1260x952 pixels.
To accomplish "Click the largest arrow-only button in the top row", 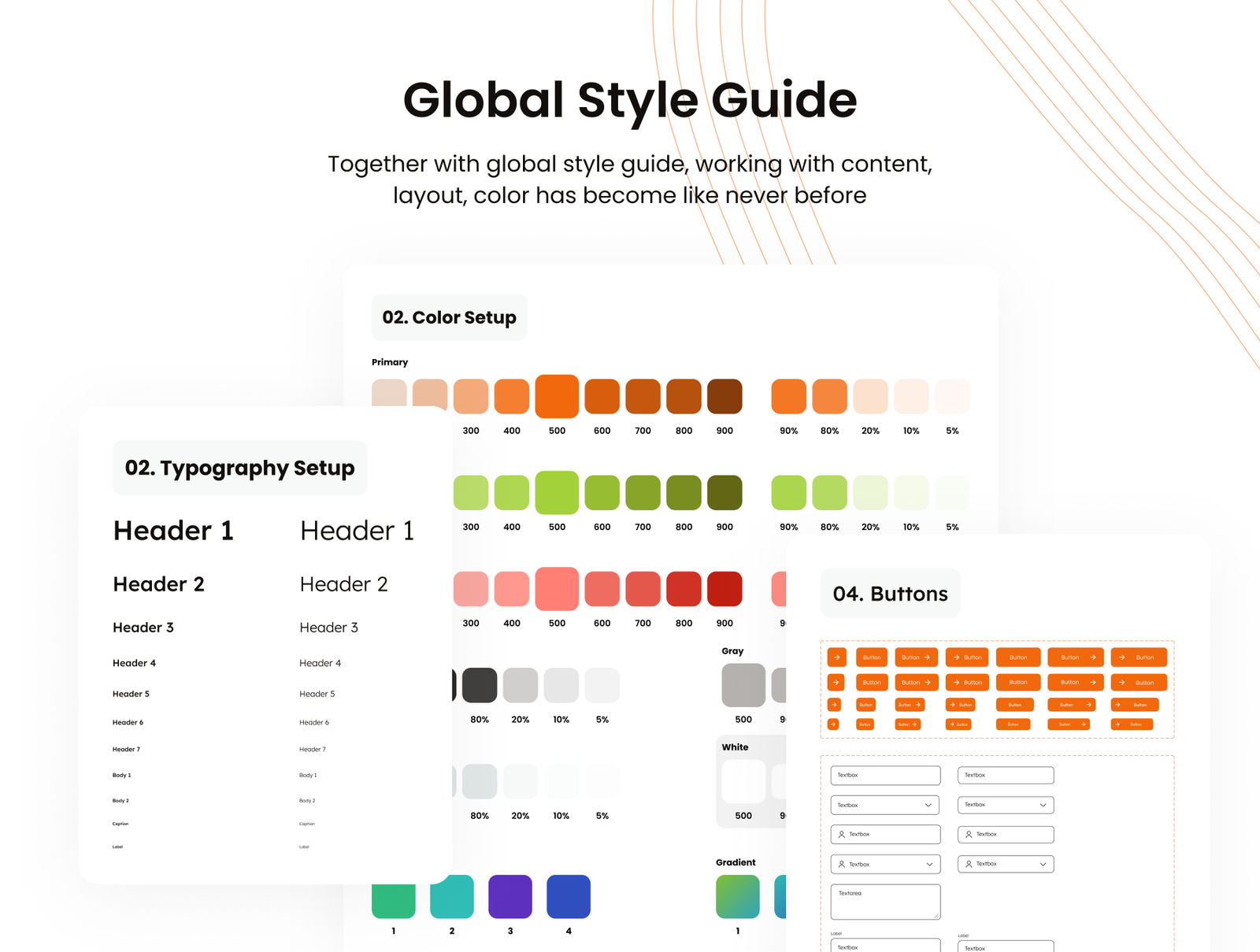I will (836, 657).
